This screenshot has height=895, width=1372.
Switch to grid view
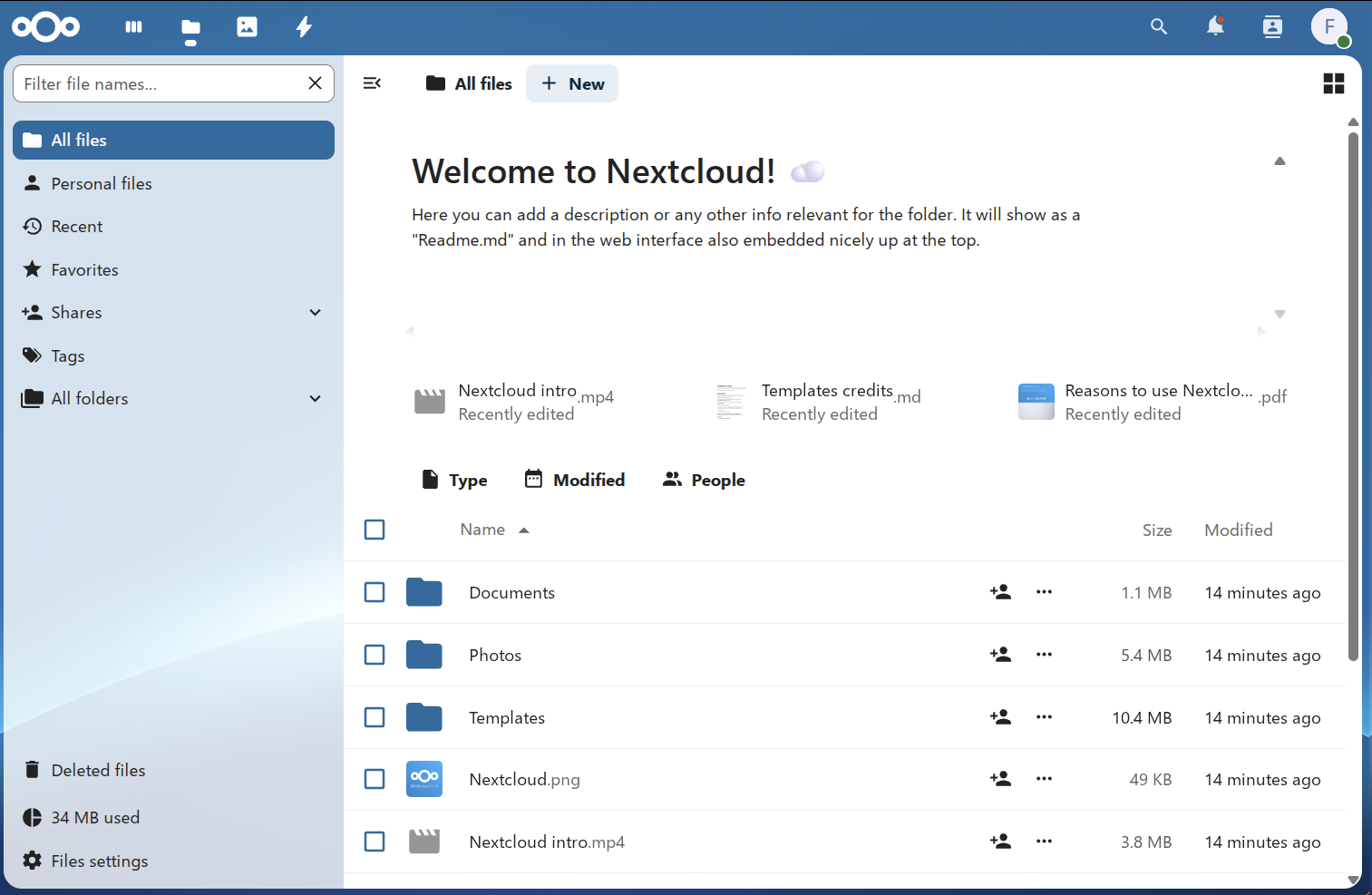point(1333,83)
